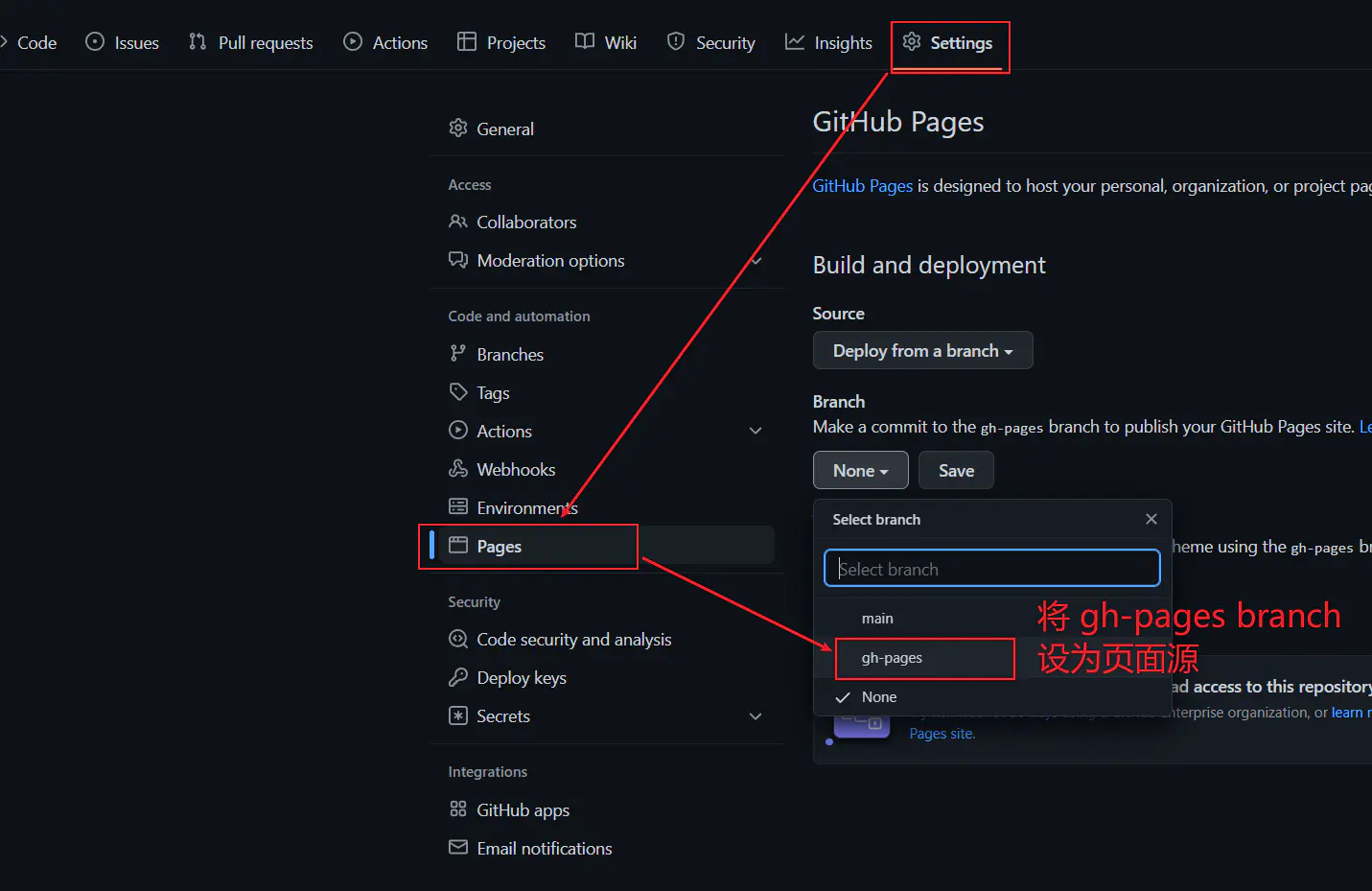Click the Tags tag icon
The height and width of the screenshot is (891, 1372).
point(458,391)
